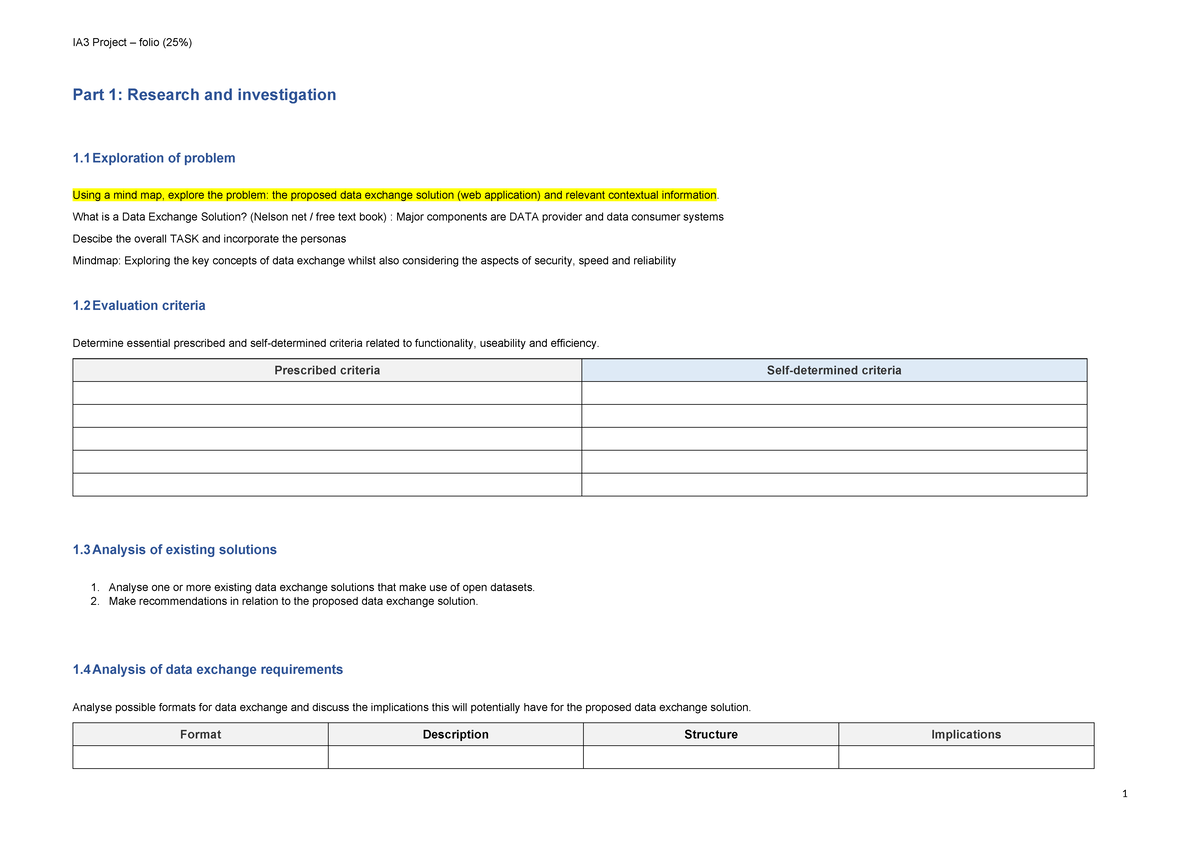Screen dimensions: 1200x849
Task: Click last empty row under Prescribed criteria
Action: (327, 485)
